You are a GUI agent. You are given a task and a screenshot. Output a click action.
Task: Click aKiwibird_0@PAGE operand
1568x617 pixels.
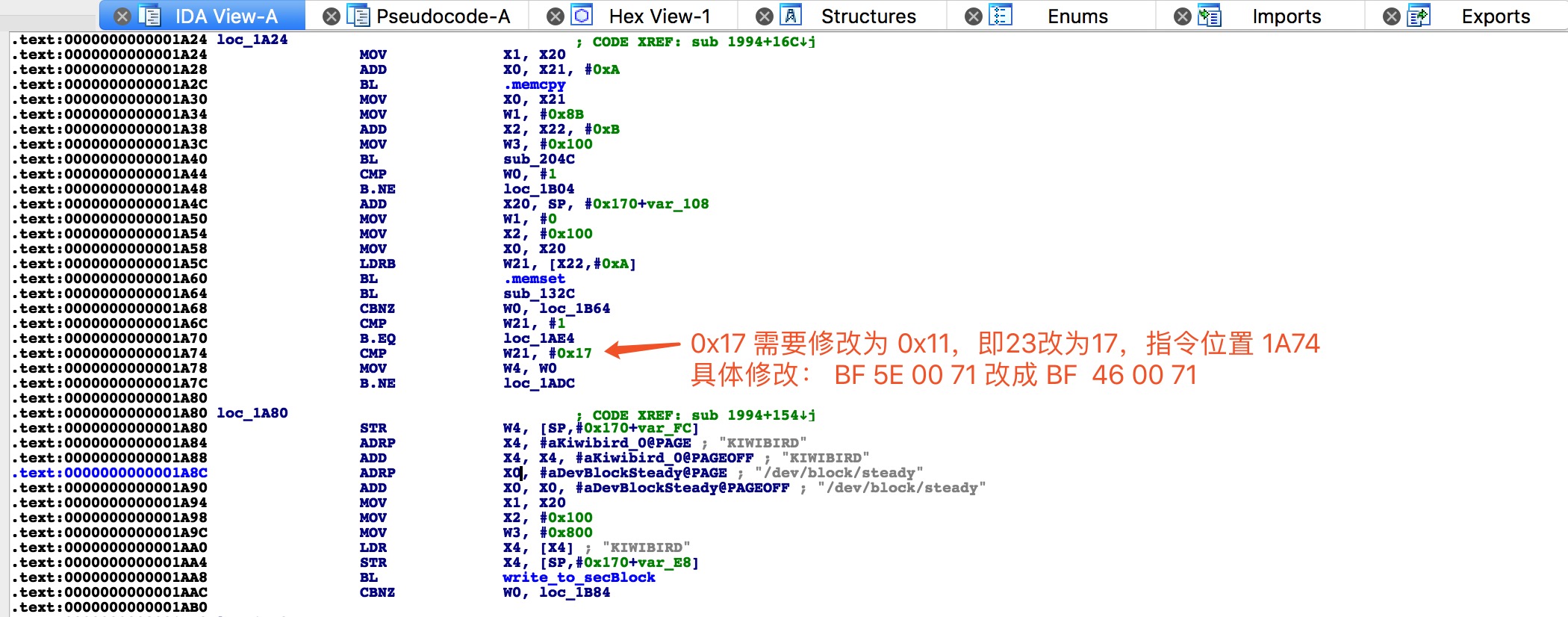pyautogui.click(x=615, y=443)
